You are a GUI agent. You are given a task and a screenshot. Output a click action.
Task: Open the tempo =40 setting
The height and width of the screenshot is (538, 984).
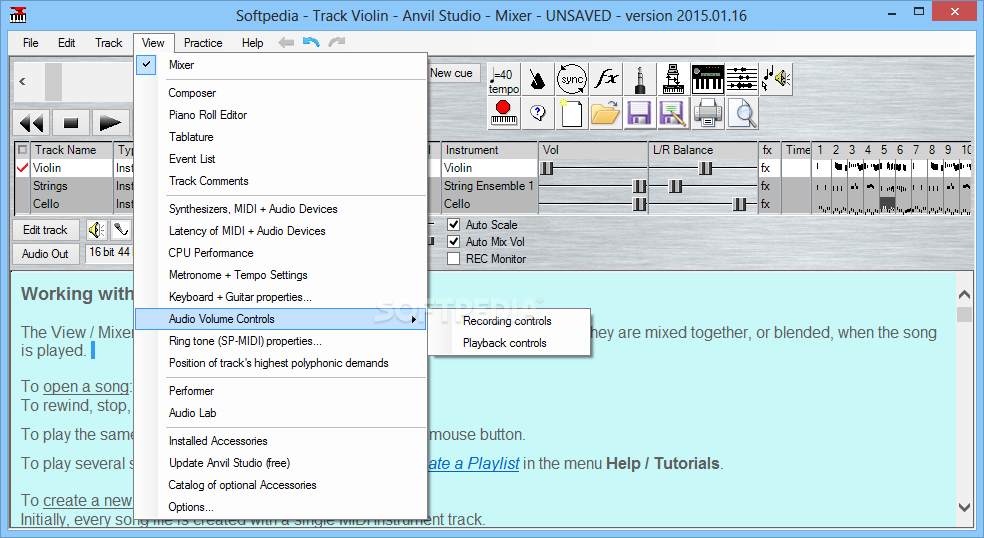504,79
